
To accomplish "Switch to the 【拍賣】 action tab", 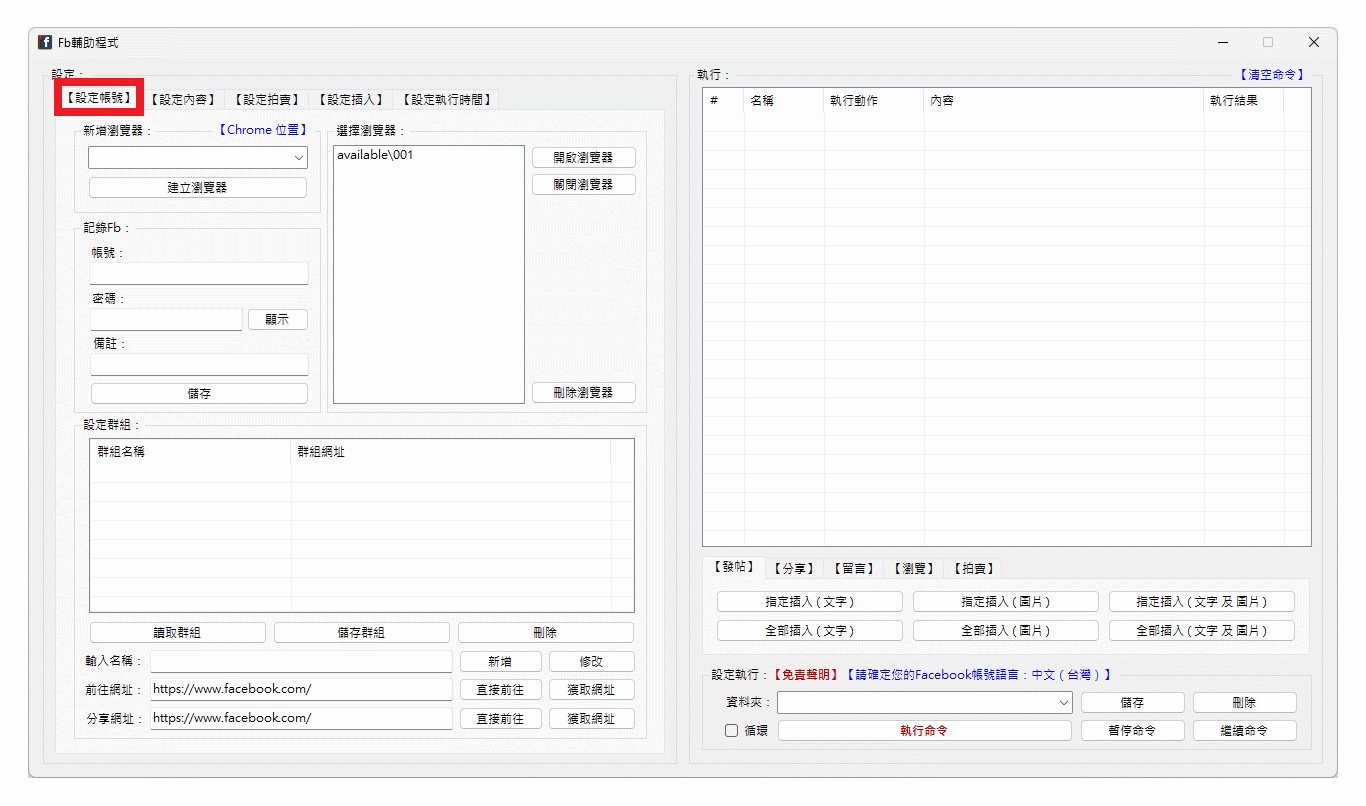I will click(x=974, y=568).
